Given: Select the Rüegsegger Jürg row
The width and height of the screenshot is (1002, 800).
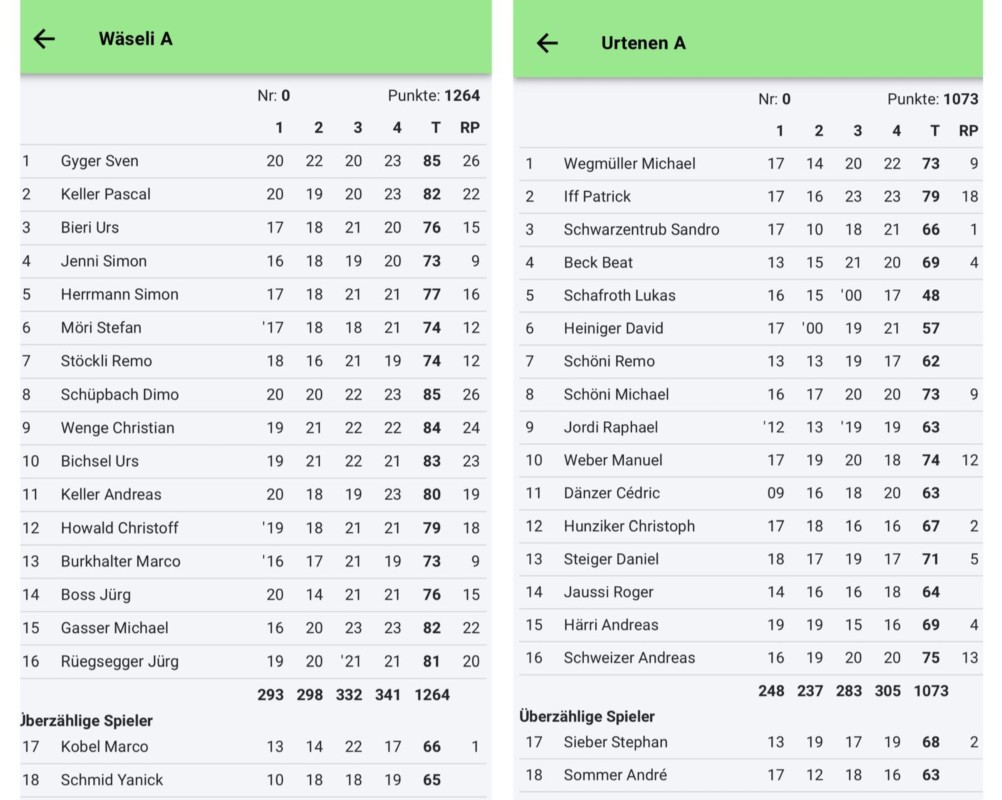Looking at the screenshot, I should click(120, 661).
